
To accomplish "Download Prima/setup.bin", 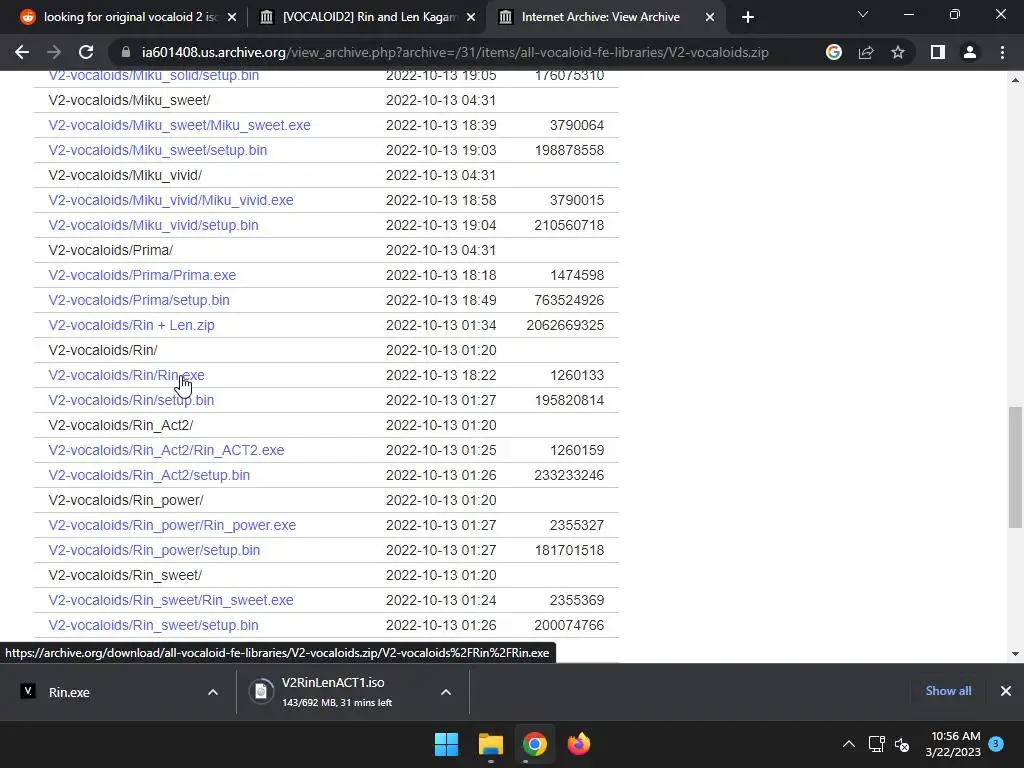I will pos(138,300).
